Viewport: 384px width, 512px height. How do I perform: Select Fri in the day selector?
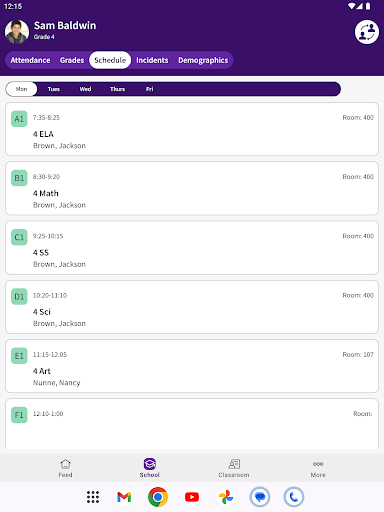click(x=150, y=89)
